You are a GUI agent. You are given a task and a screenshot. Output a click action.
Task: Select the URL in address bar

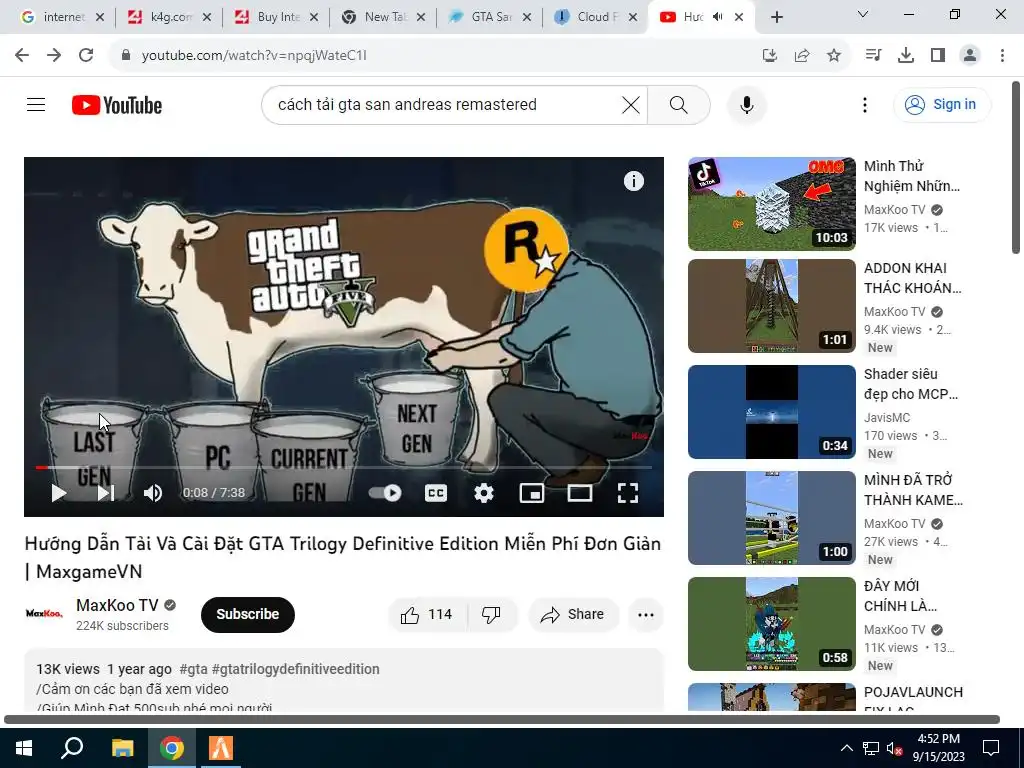tap(255, 56)
